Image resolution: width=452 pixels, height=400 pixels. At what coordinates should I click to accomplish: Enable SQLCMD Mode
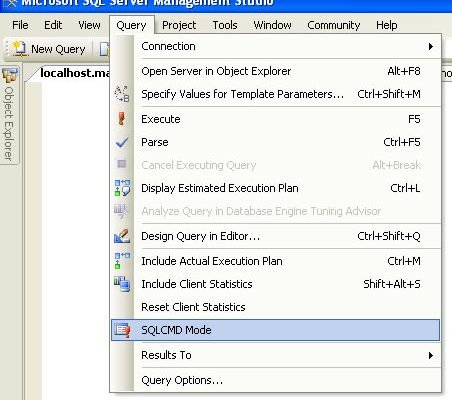275,330
